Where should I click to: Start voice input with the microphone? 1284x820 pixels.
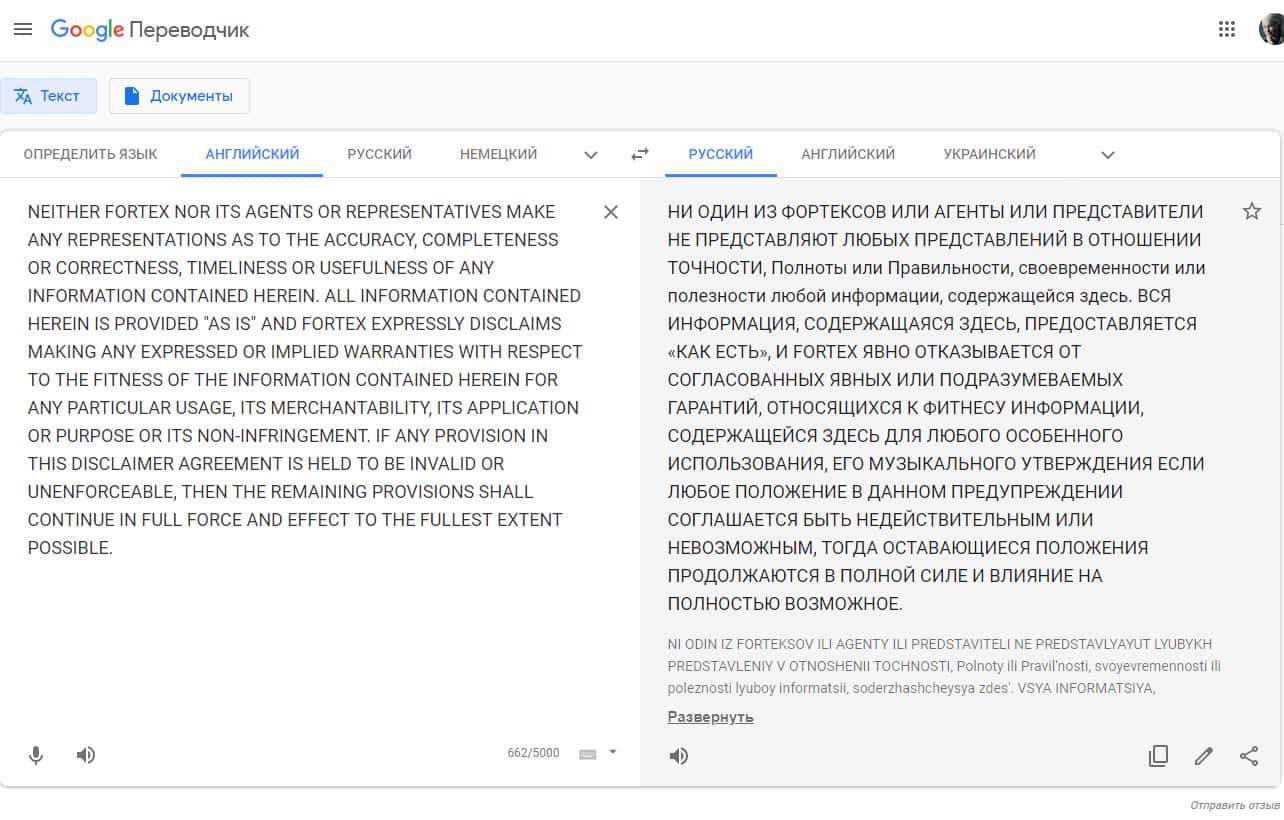coord(36,755)
